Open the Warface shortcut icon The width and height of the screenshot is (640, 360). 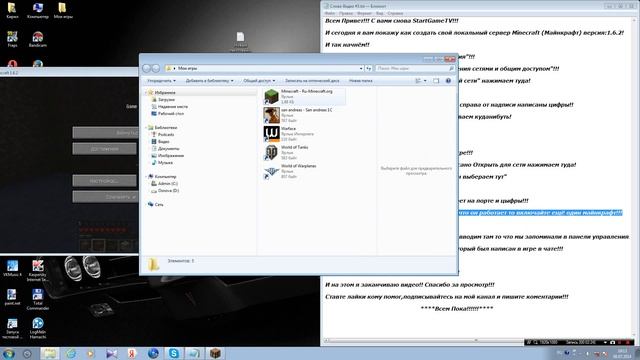(x=271, y=133)
